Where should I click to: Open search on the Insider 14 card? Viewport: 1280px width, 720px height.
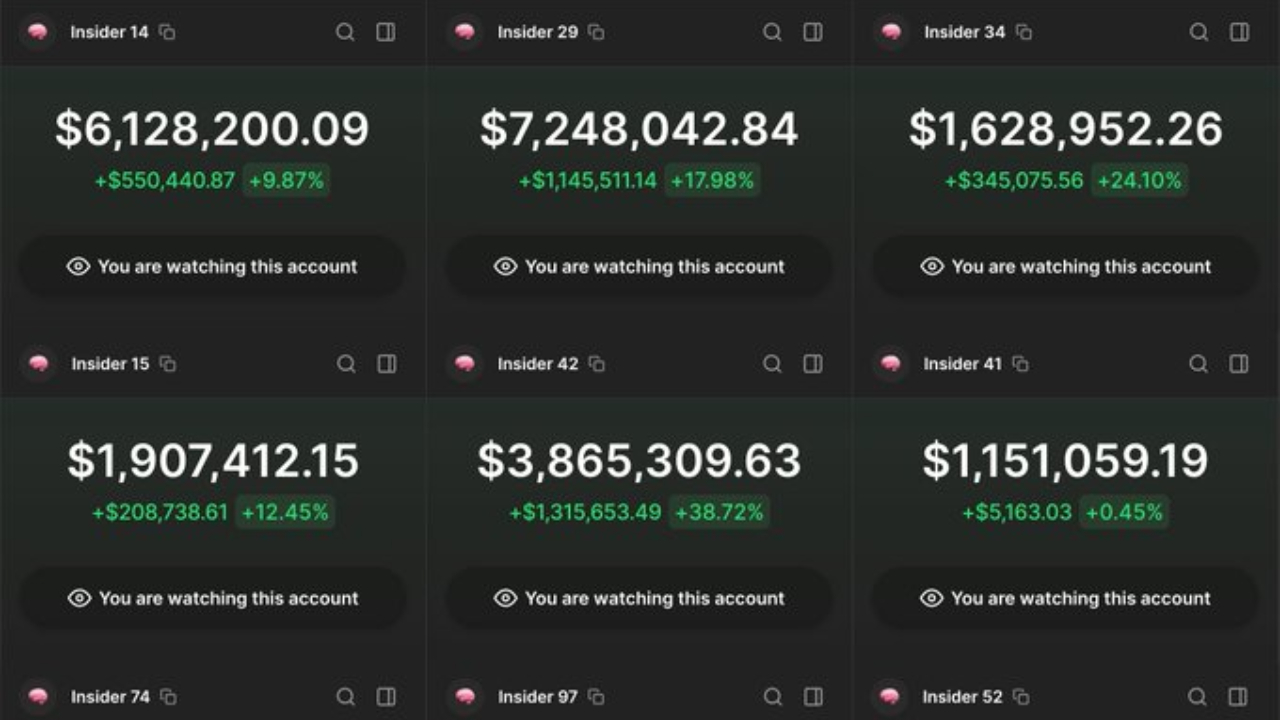[x=346, y=32]
